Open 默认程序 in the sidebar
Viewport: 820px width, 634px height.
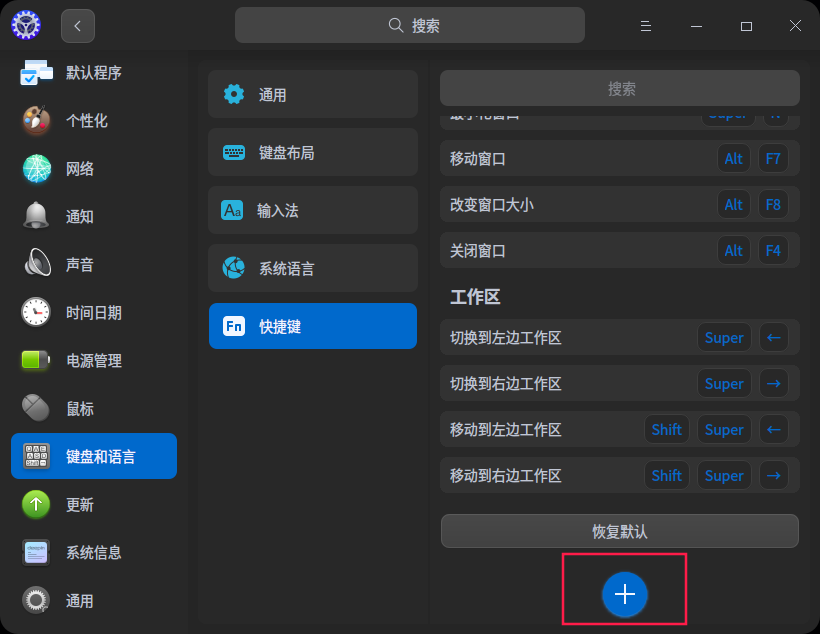[x=94, y=72]
